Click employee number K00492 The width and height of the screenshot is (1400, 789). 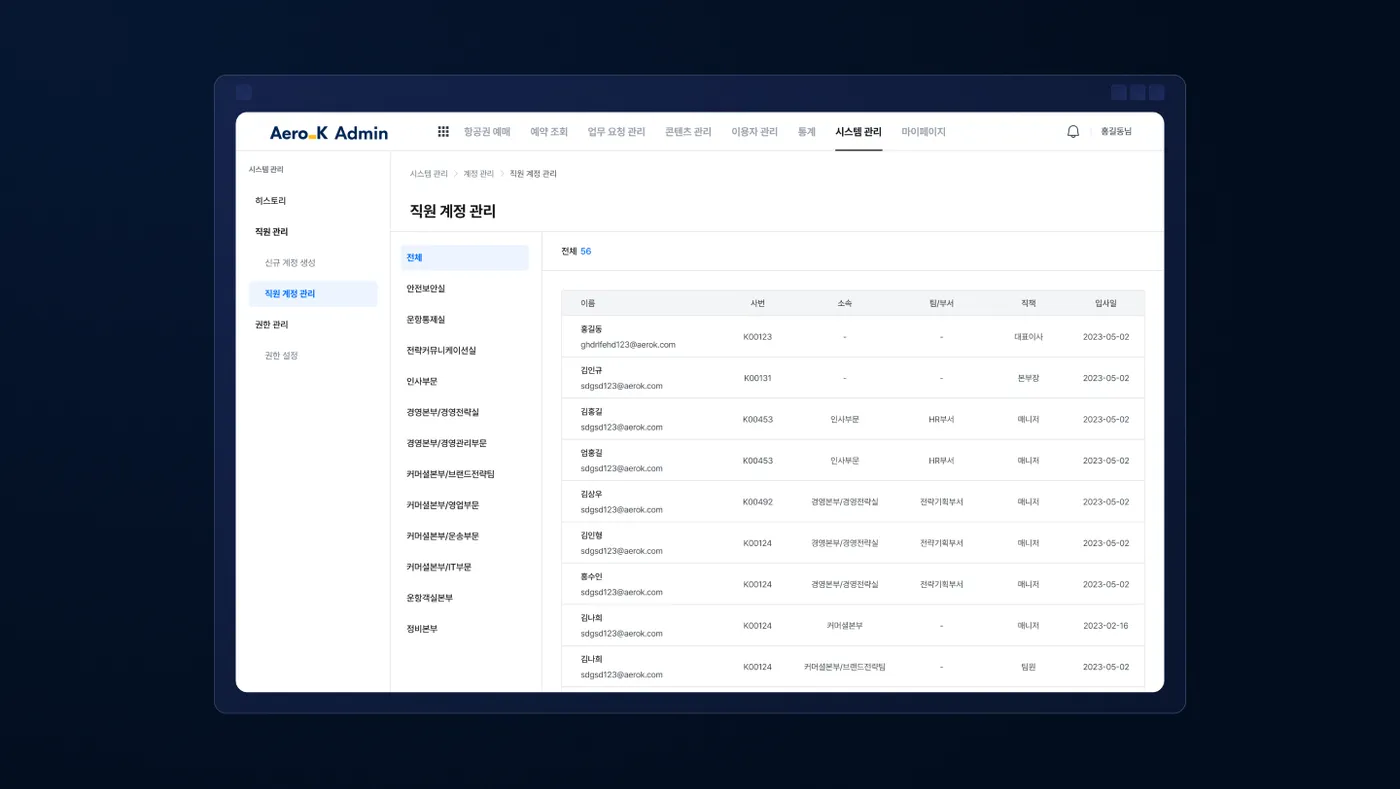click(x=758, y=502)
